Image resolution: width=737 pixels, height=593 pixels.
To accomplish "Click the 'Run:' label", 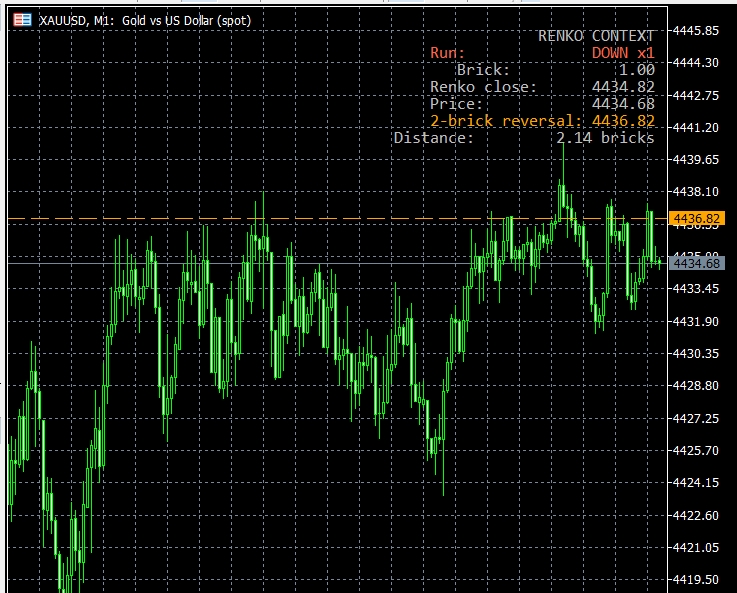I will 447,53.
